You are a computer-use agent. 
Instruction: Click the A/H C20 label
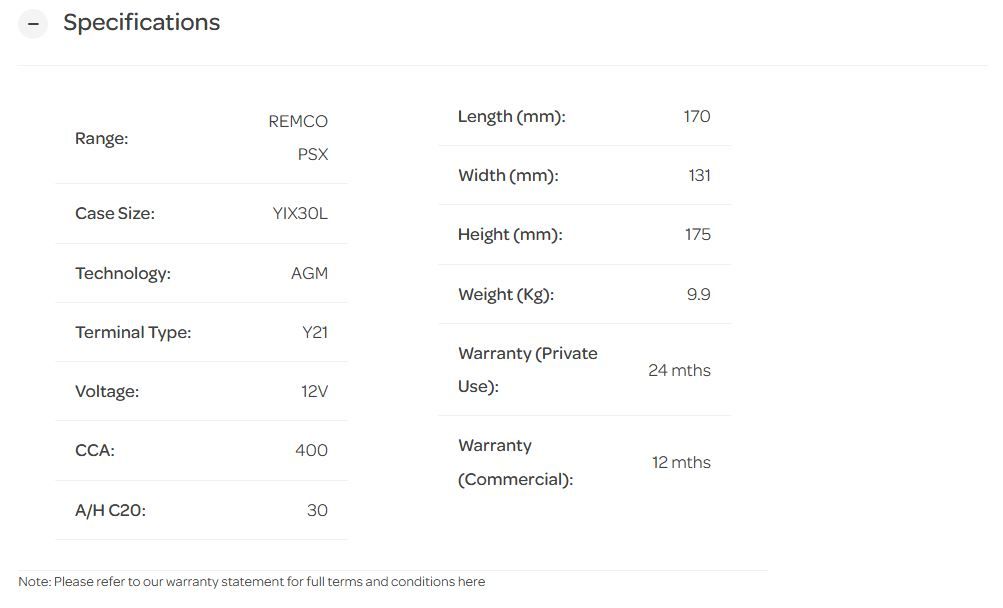pos(110,510)
